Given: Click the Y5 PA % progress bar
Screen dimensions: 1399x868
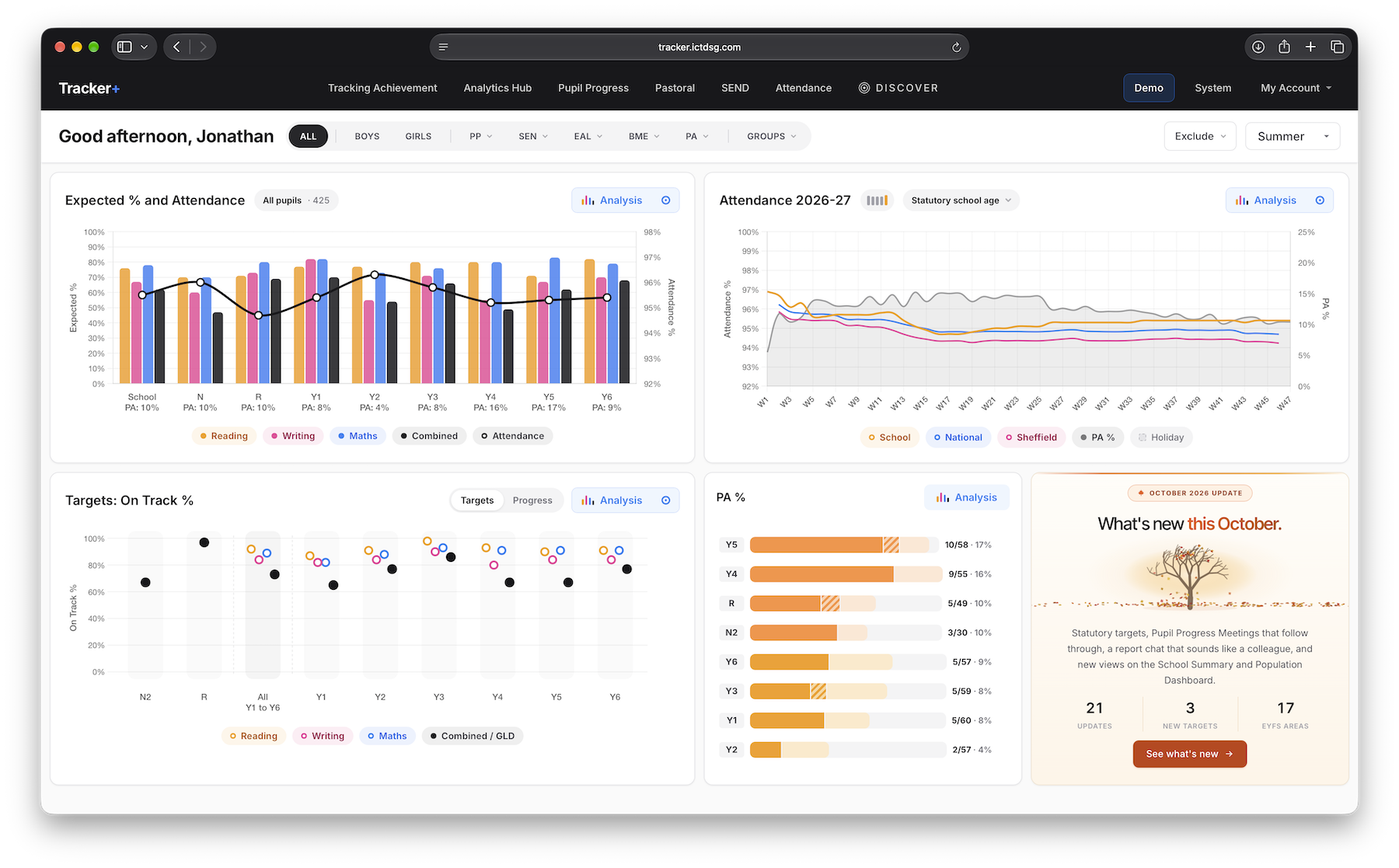Looking at the screenshot, I should [846, 545].
